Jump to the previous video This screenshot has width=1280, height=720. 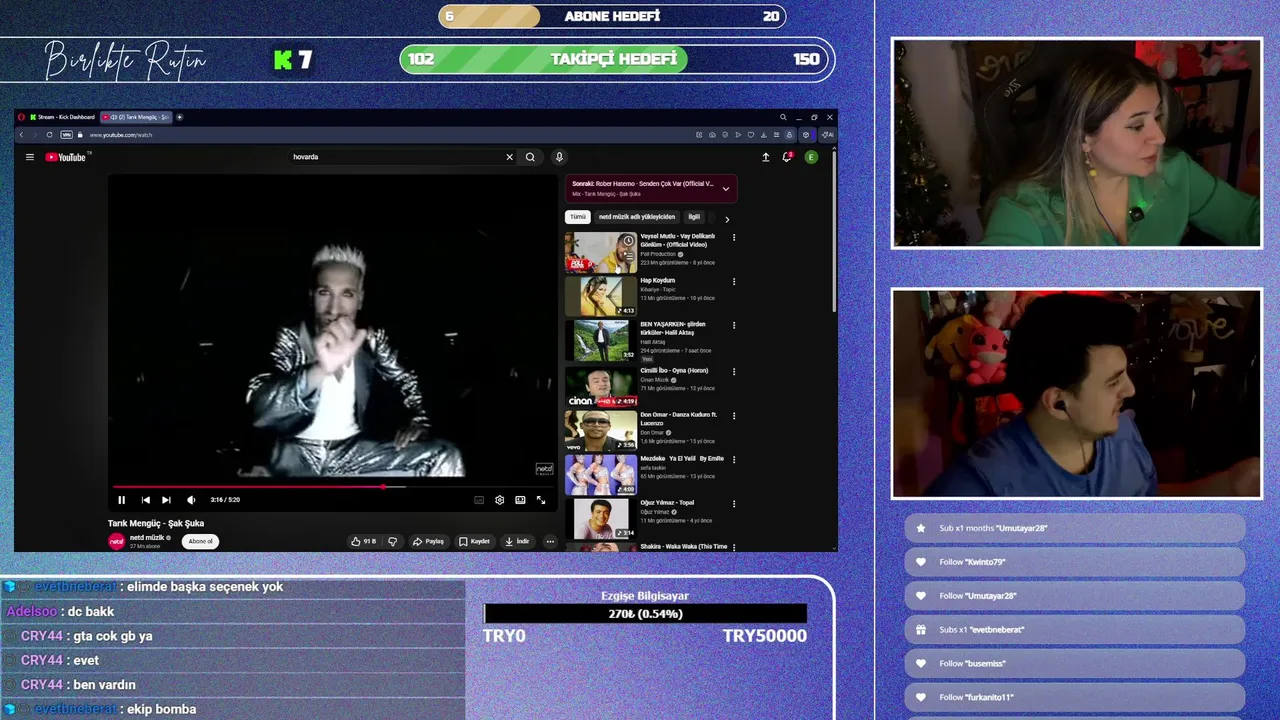(145, 500)
